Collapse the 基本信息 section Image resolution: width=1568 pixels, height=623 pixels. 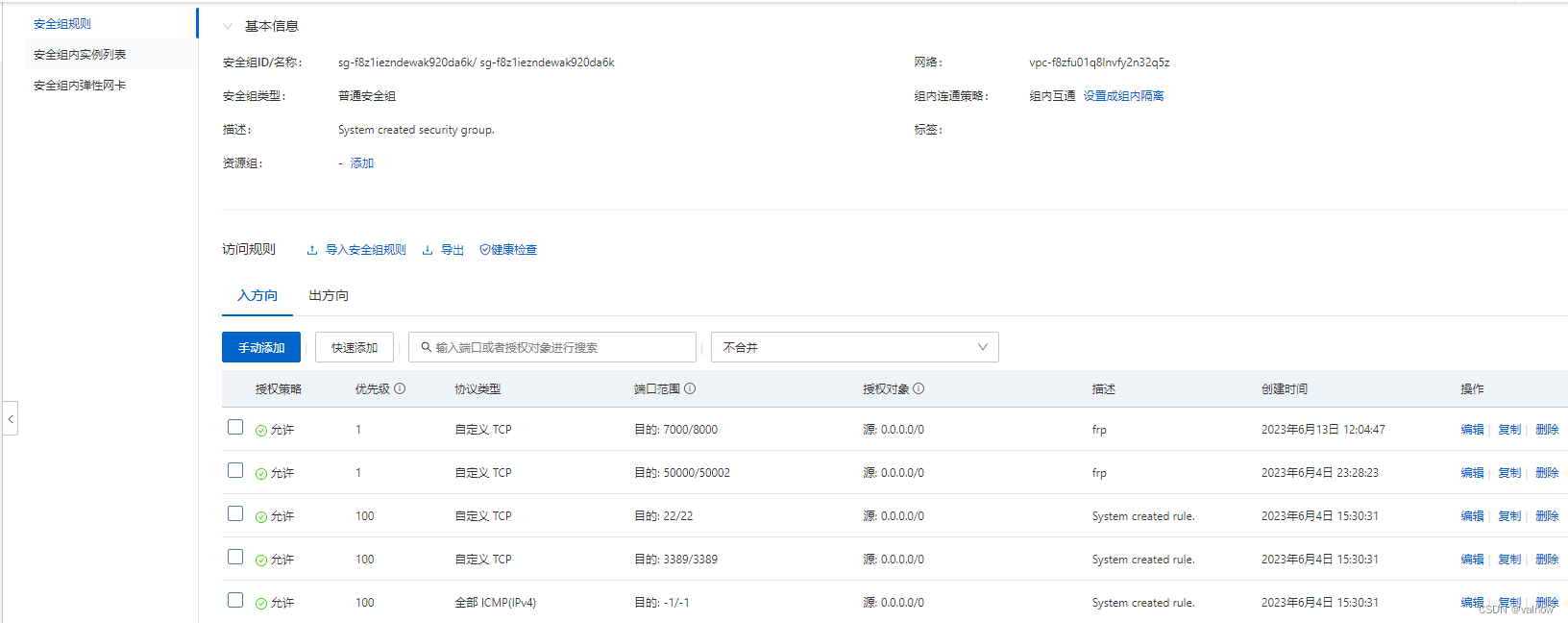coord(228,26)
